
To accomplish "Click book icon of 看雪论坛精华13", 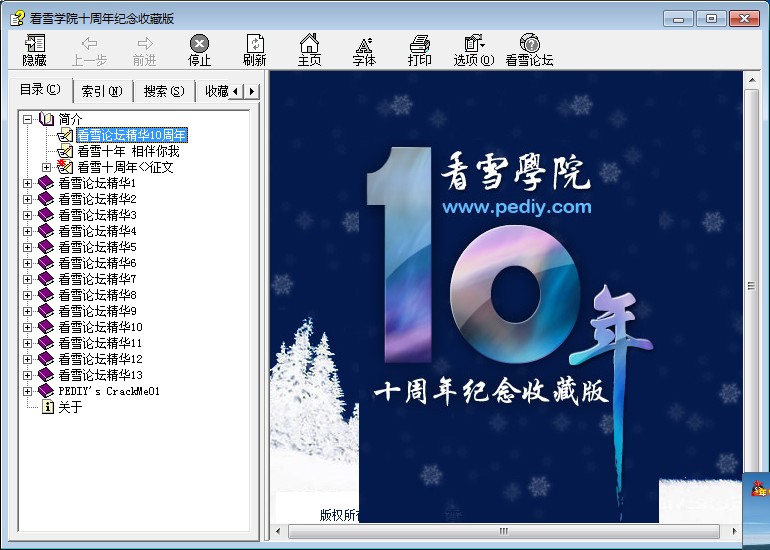I will [x=46, y=375].
